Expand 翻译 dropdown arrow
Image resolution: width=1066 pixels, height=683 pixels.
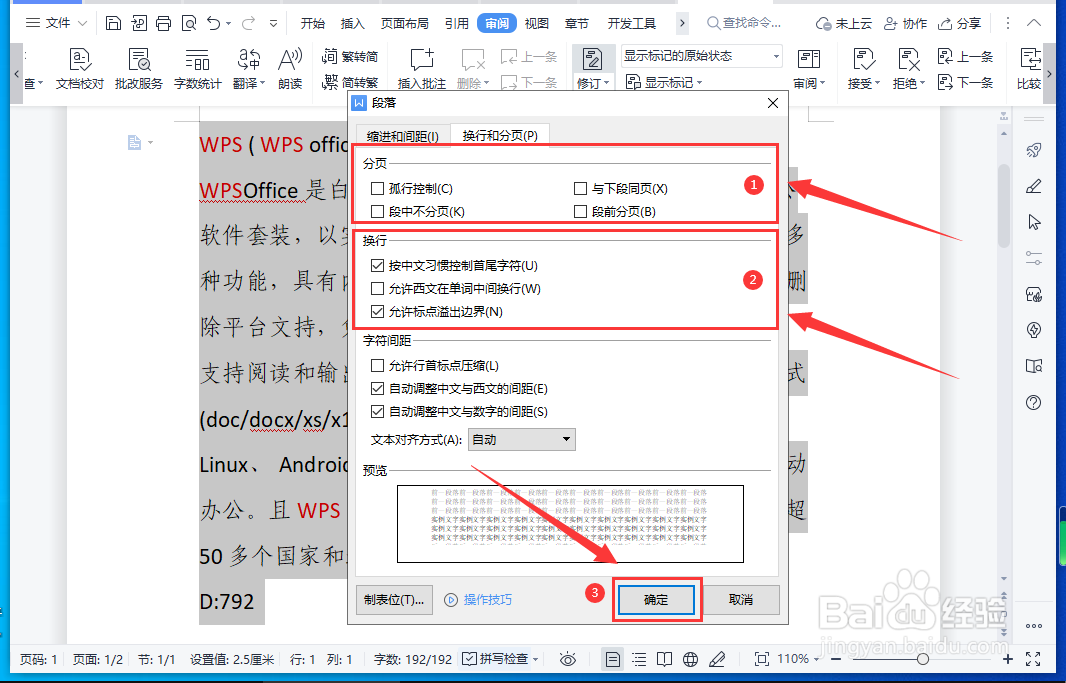(x=262, y=83)
